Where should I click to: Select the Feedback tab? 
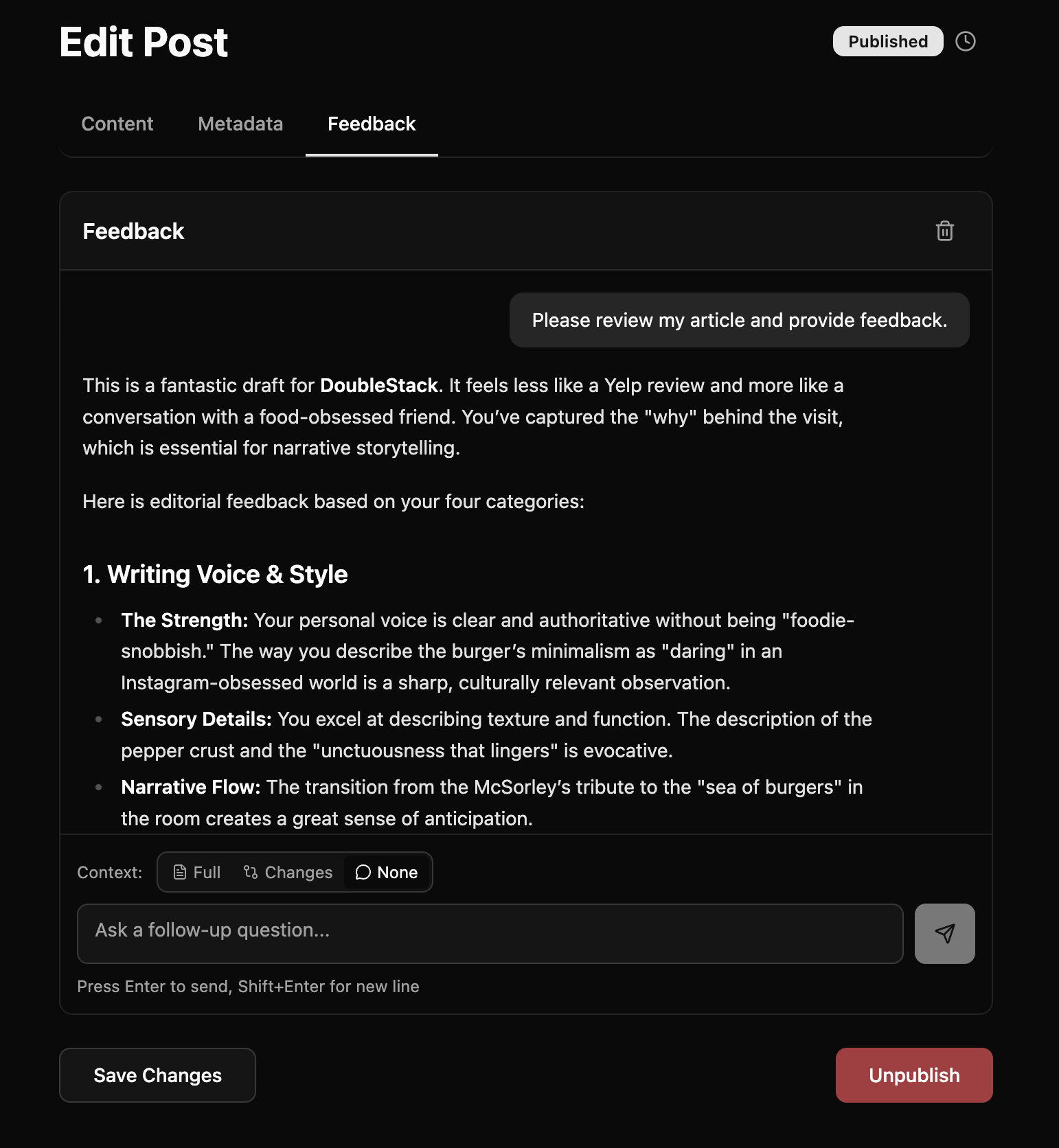[371, 124]
